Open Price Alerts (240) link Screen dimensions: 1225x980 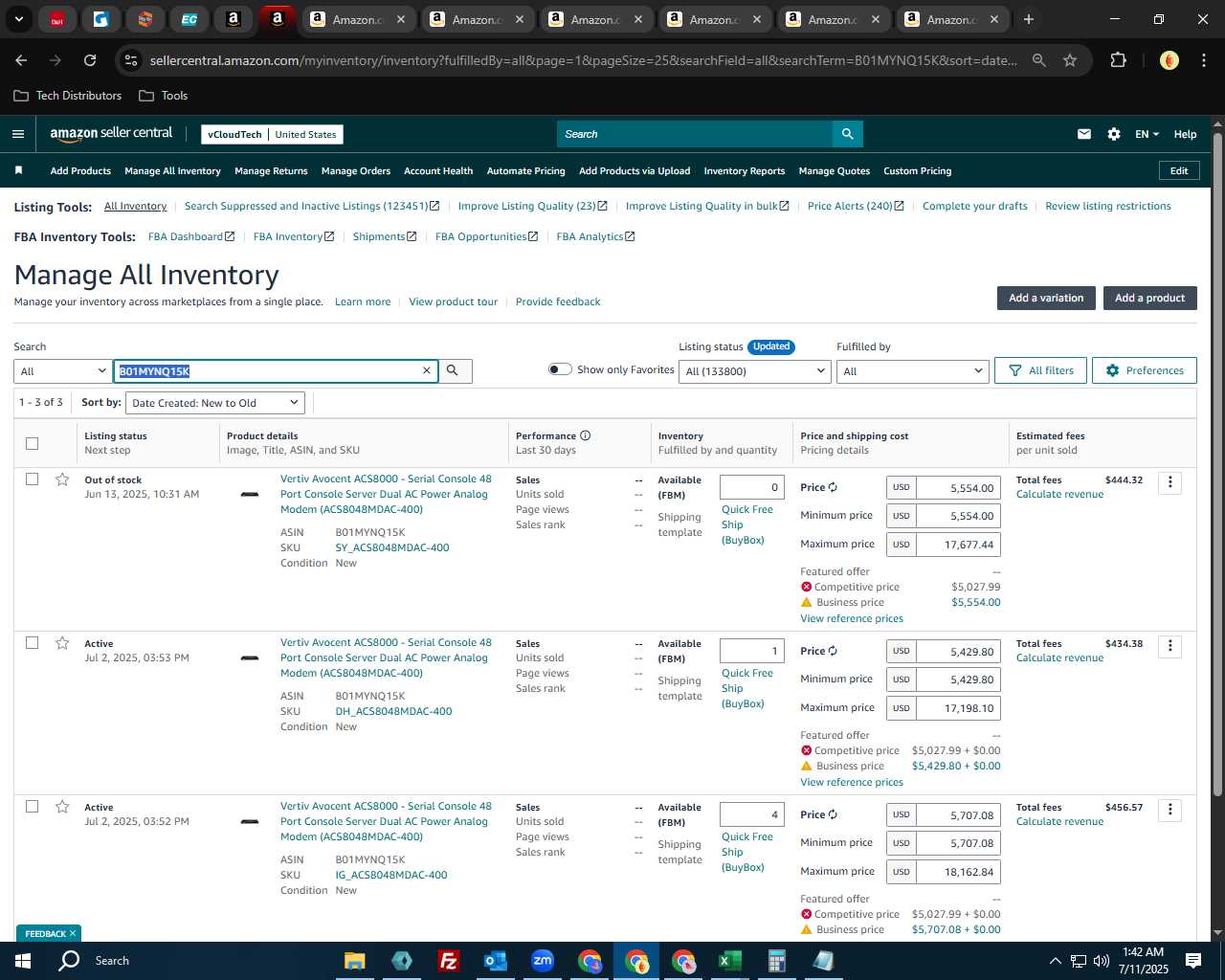[856, 206]
